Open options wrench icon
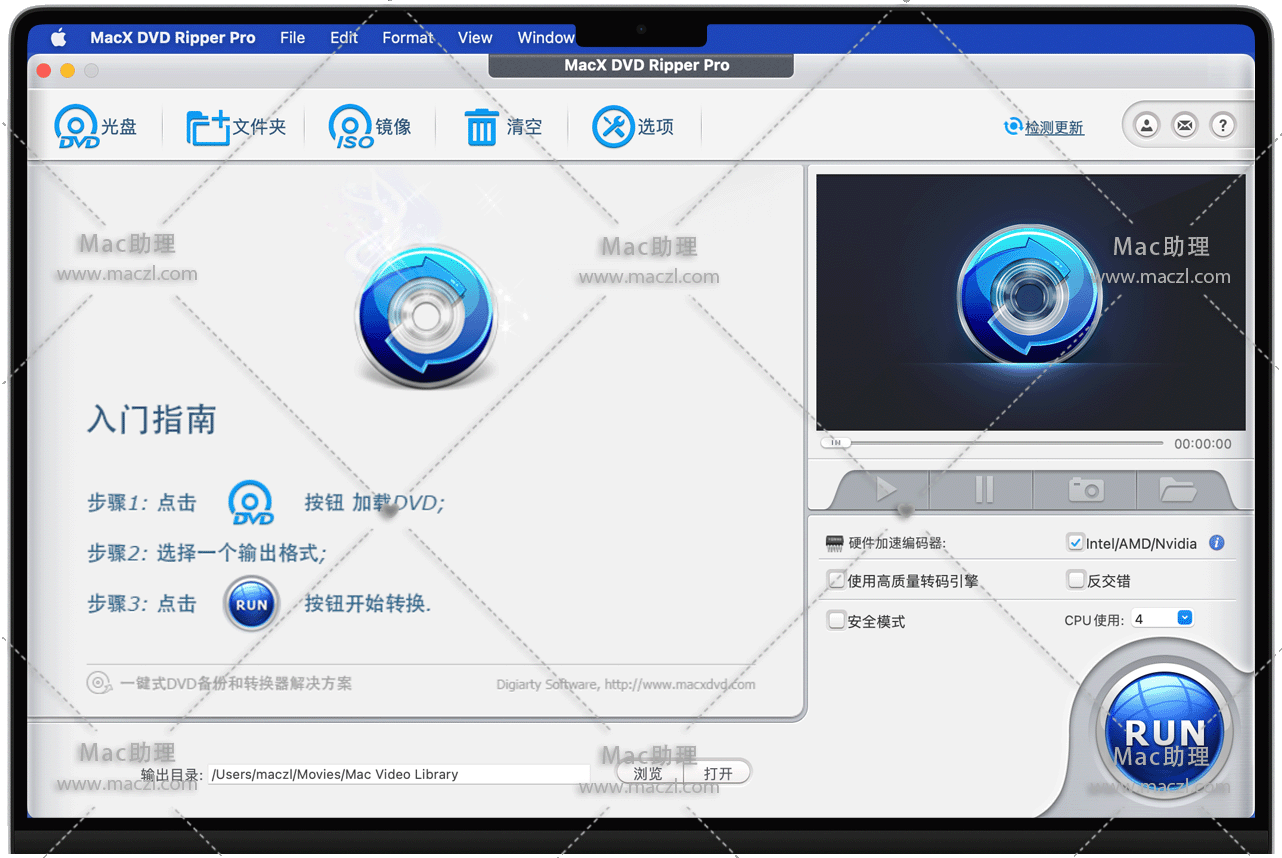This screenshot has width=1282, height=858. coord(613,127)
